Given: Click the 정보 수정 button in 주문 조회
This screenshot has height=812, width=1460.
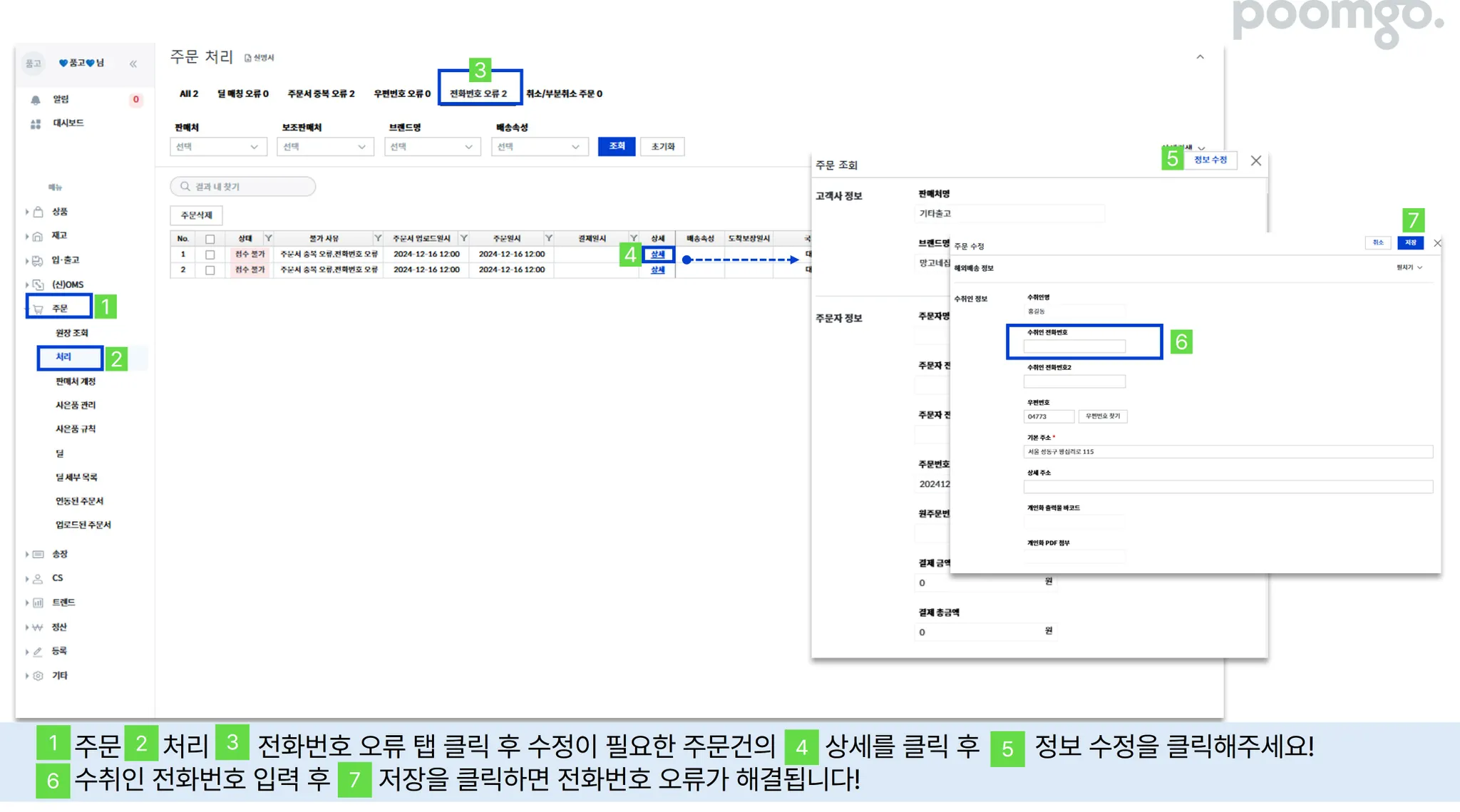Looking at the screenshot, I should coord(1210,160).
